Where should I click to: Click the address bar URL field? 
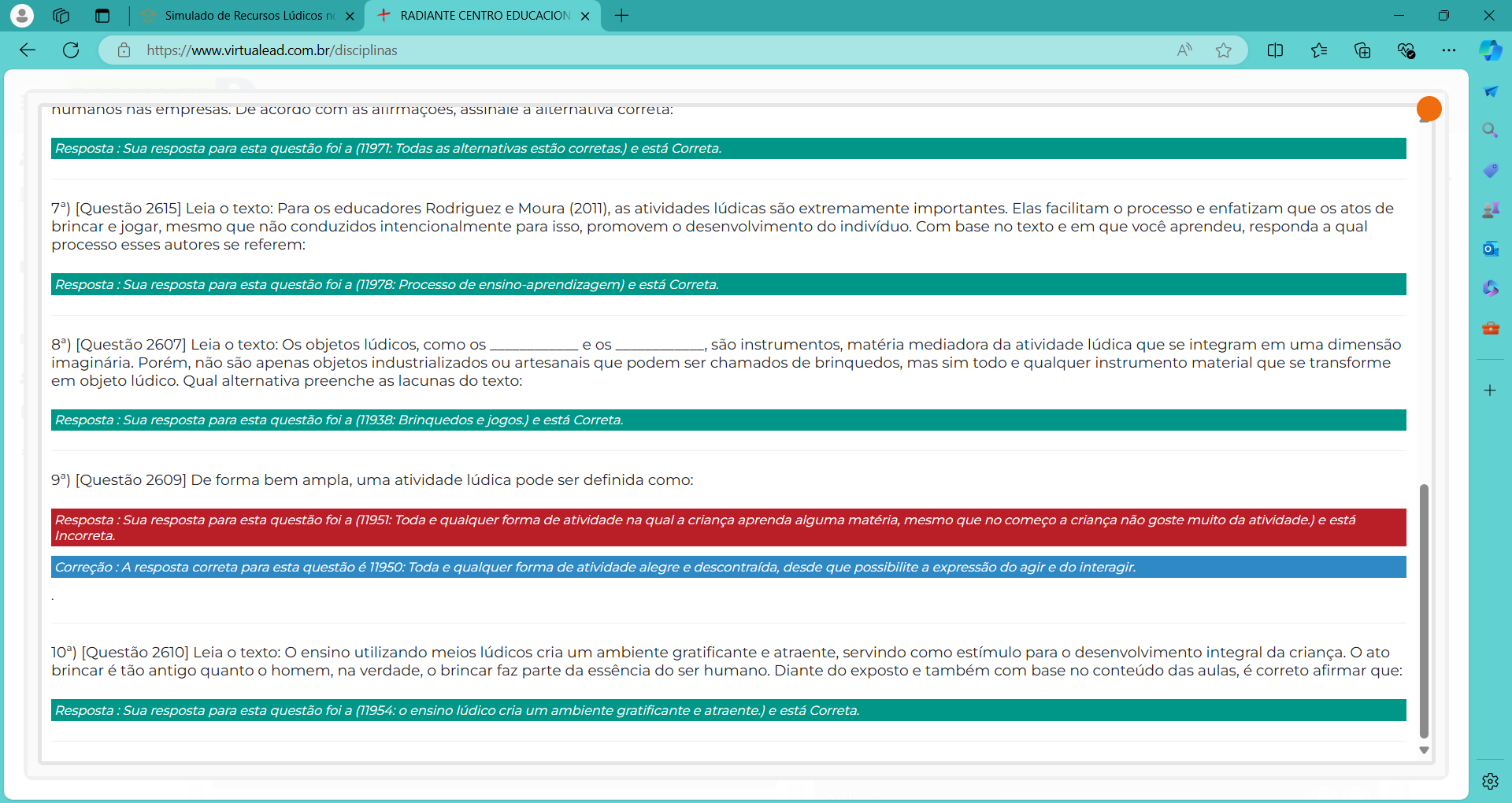coord(630,50)
